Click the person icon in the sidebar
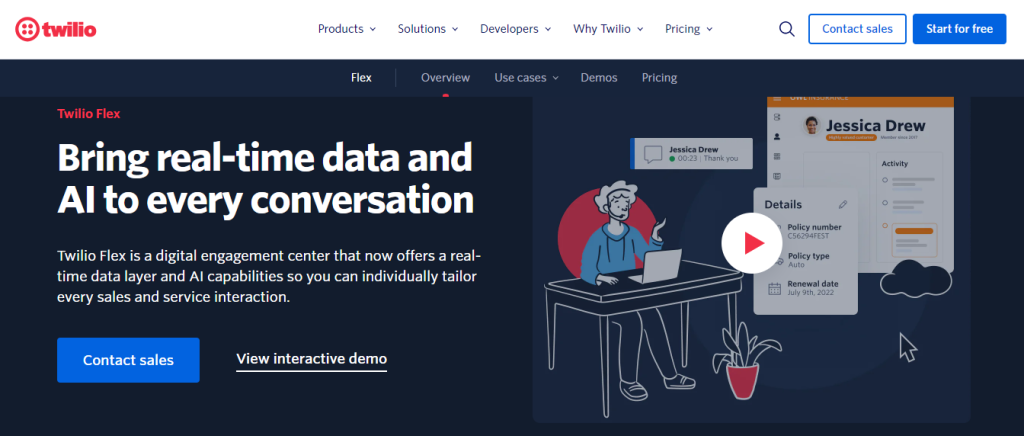This screenshot has height=436, width=1024. click(776, 136)
